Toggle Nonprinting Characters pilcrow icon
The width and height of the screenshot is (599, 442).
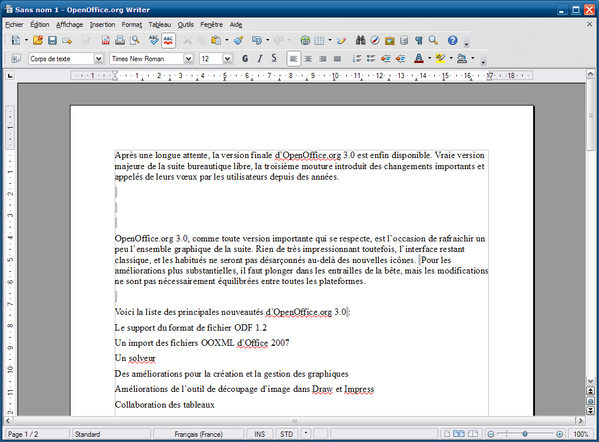(419, 40)
